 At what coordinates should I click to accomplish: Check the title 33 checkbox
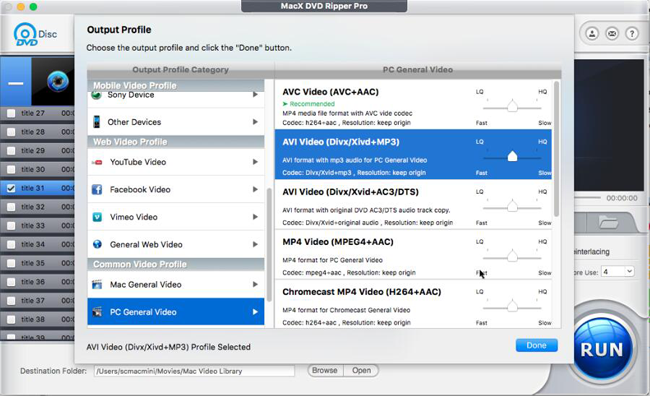[11, 226]
